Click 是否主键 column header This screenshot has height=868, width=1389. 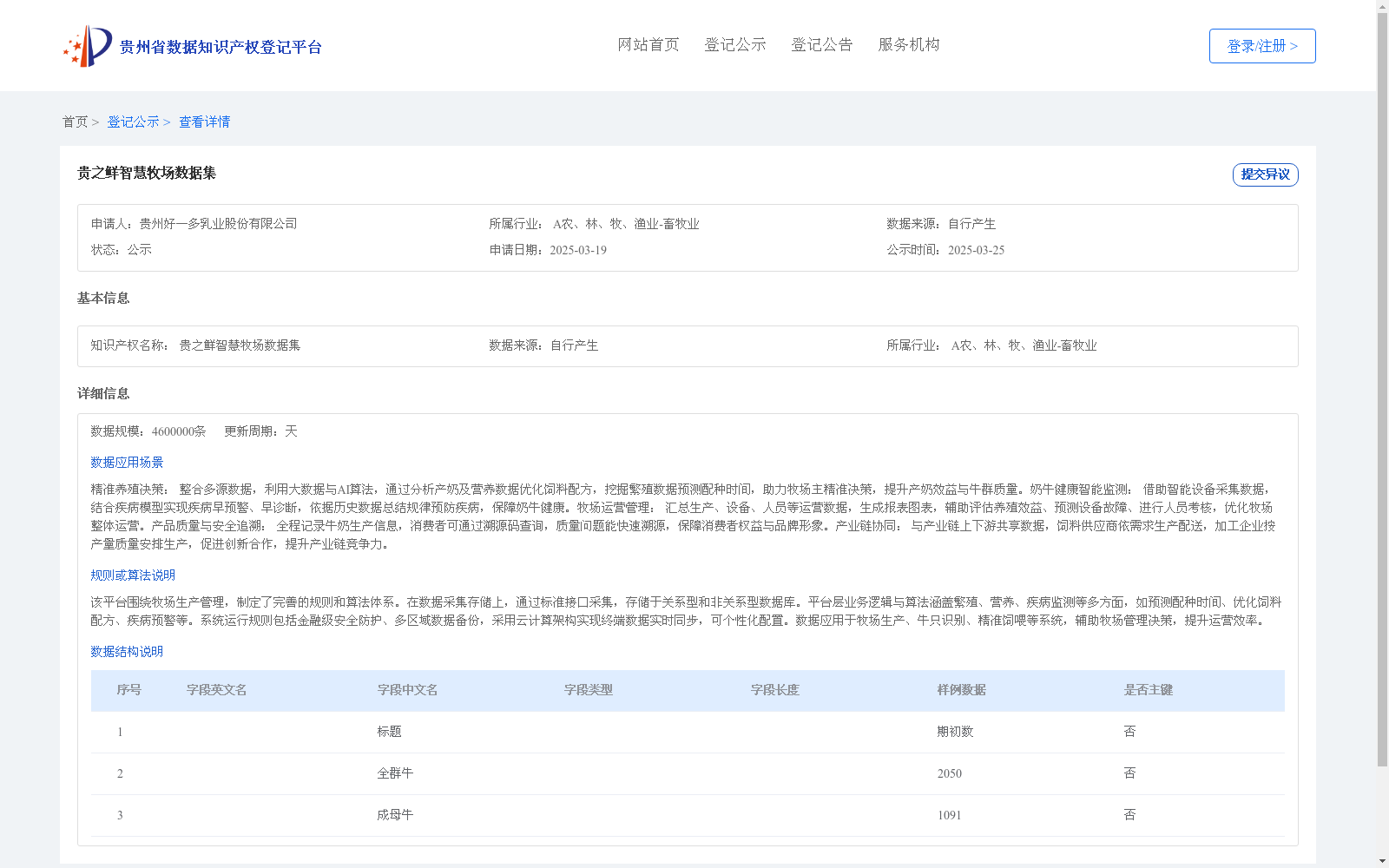pos(1149,690)
